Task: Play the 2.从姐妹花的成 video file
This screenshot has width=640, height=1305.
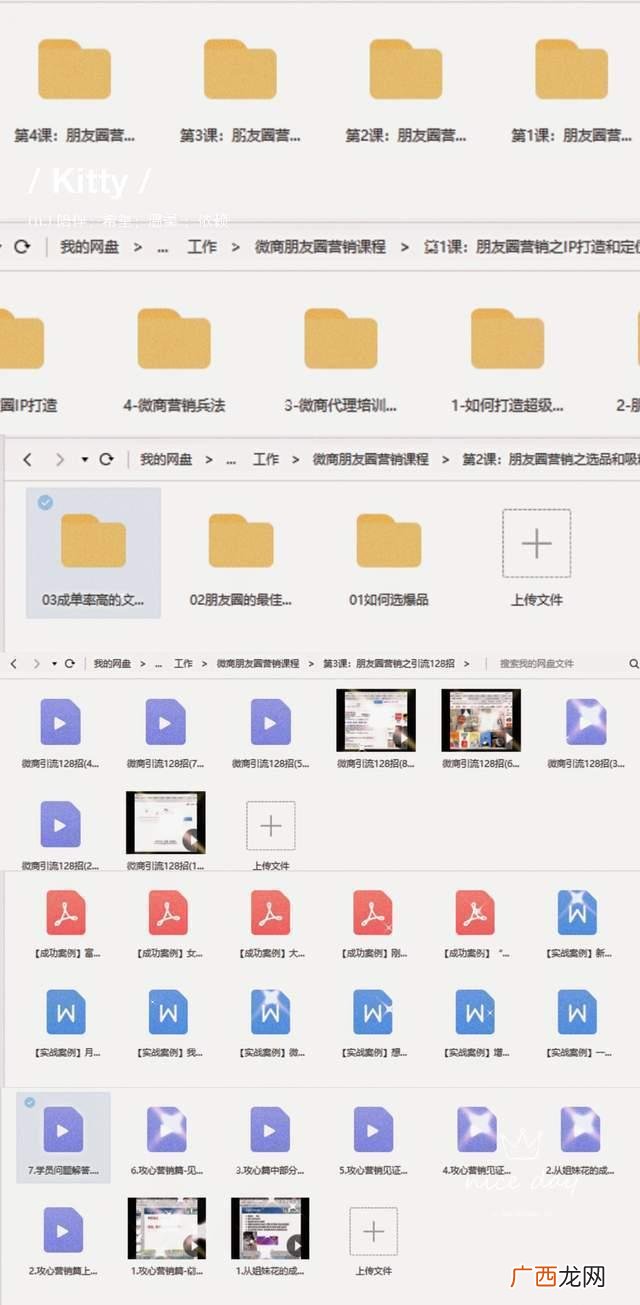Action: (580, 1130)
